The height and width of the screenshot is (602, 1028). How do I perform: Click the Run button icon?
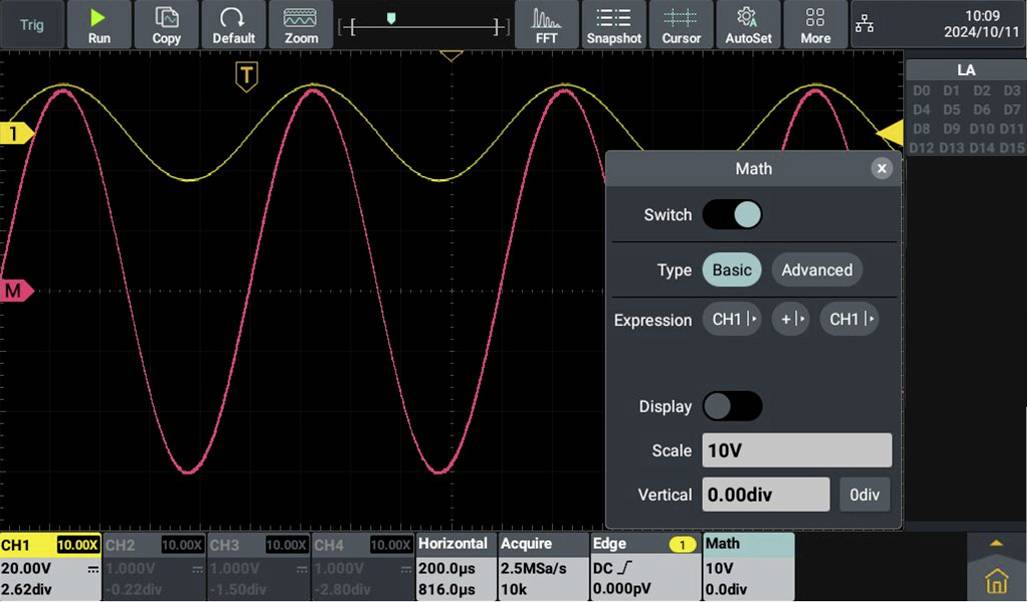[x=98, y=24]
